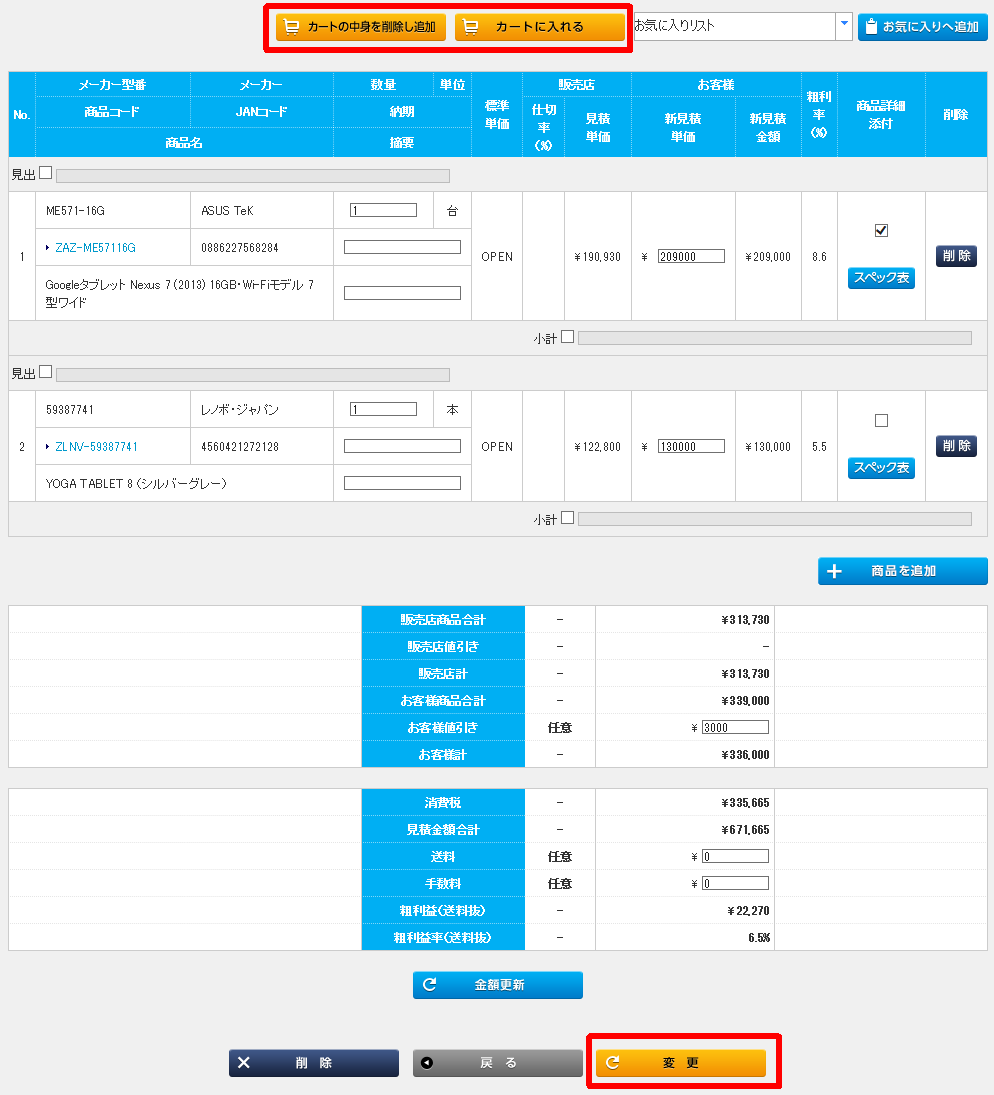Open product link ZAZ-ME57116G
Image resolution: width=994 pixels, height=1095 pixels.
(x=95, y=248)
